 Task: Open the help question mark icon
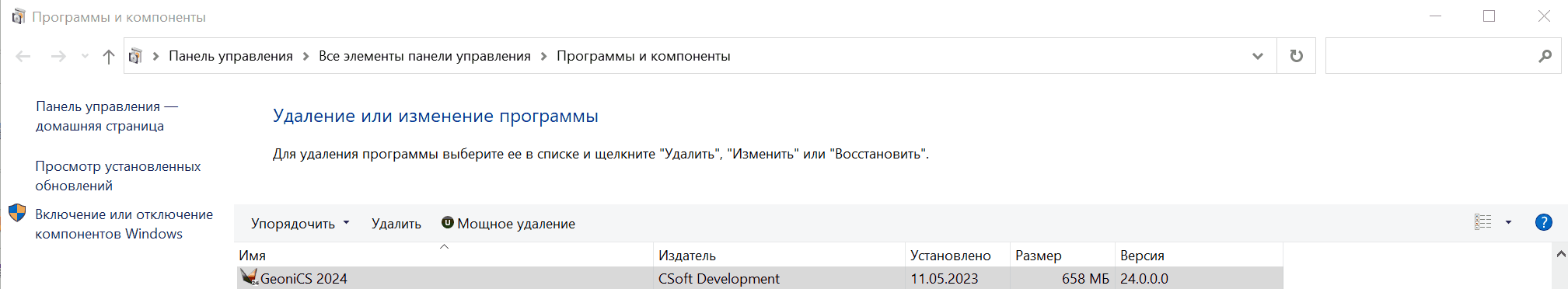(x=1543, y=223)
